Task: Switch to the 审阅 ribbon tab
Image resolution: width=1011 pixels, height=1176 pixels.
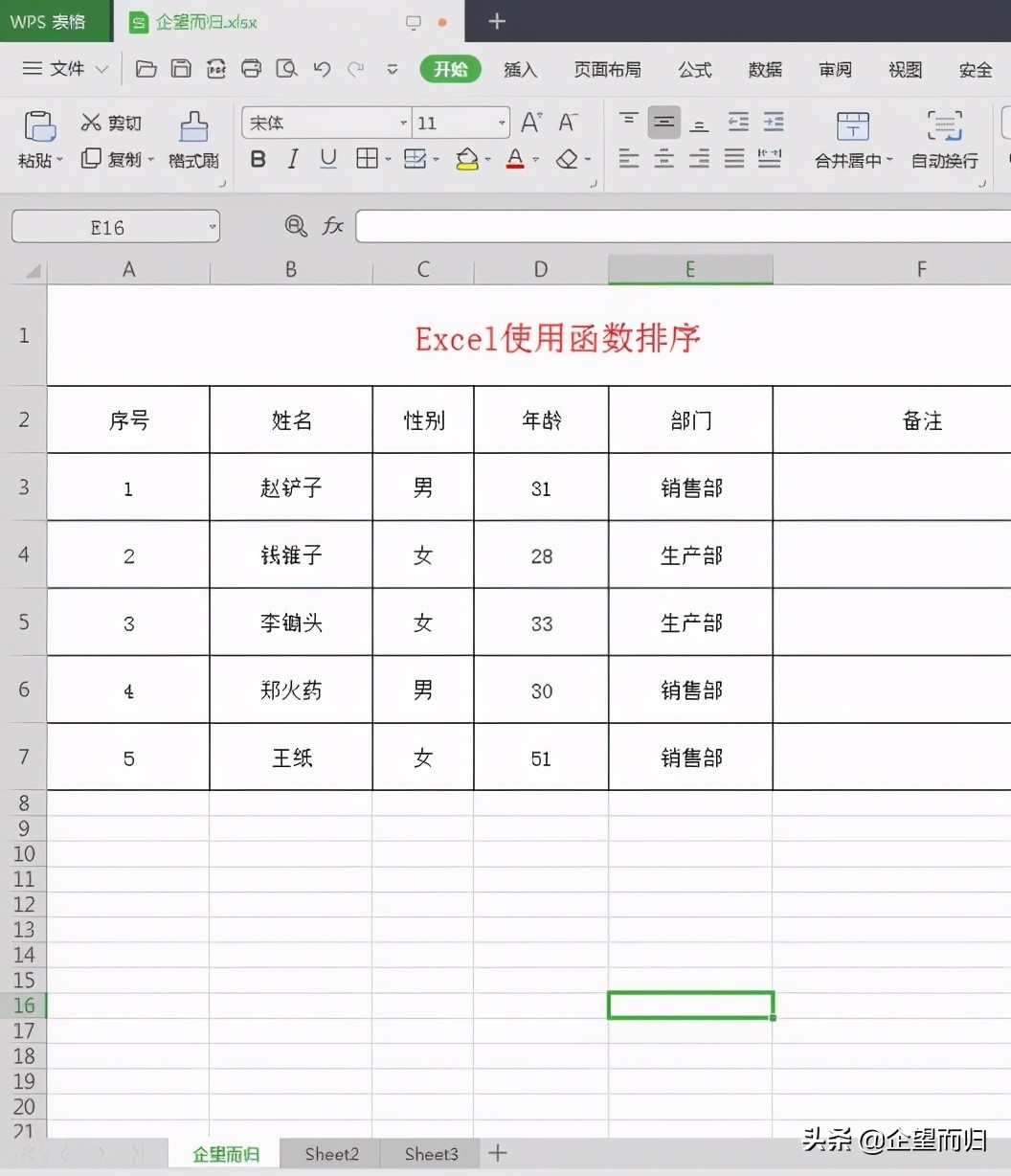Action: (835, 69)
